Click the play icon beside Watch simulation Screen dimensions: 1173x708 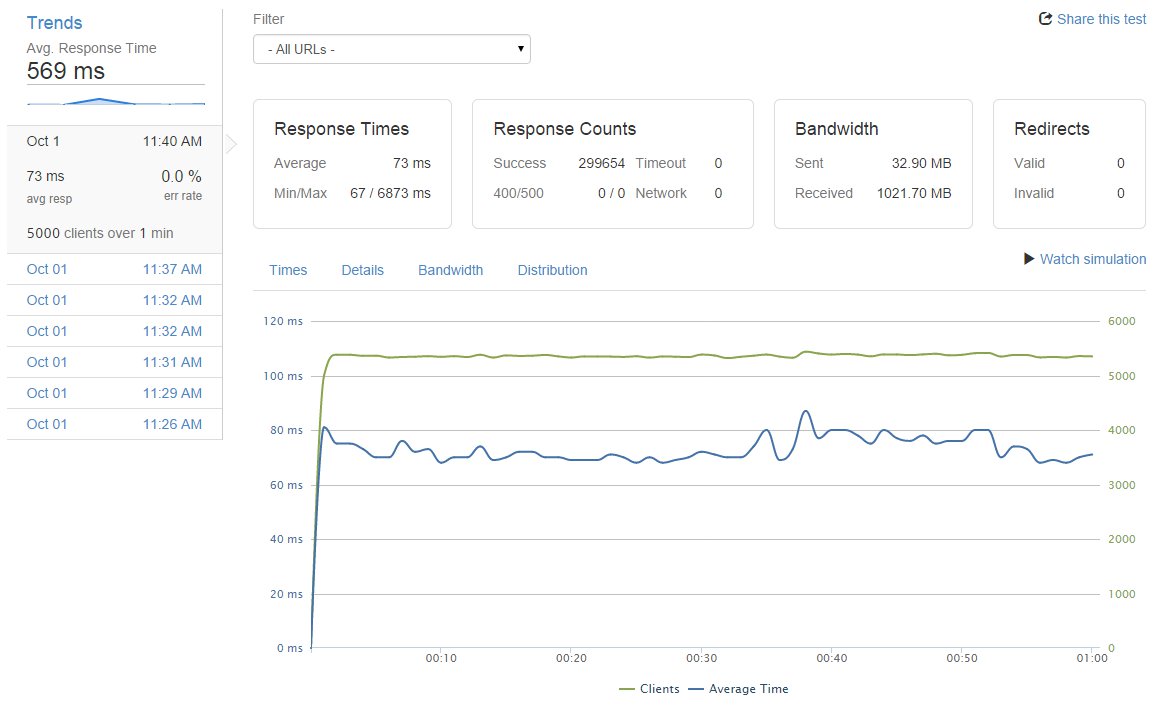click(x=1029, y=259)
